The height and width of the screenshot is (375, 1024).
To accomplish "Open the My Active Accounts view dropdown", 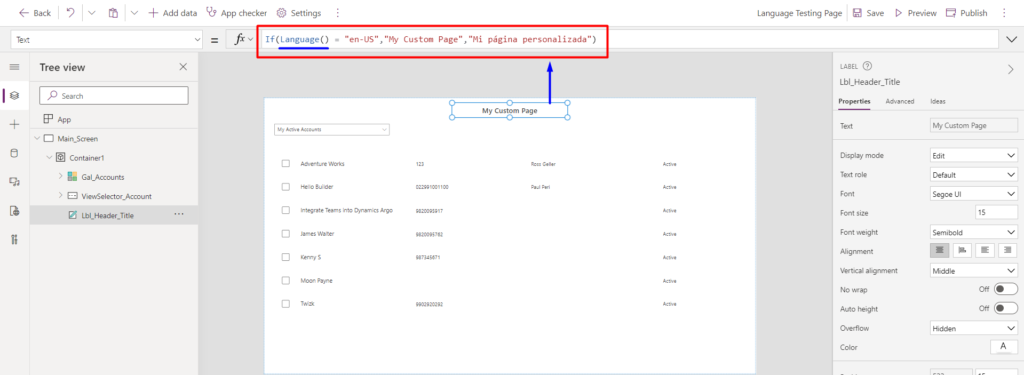I will [x=332, y=129].
